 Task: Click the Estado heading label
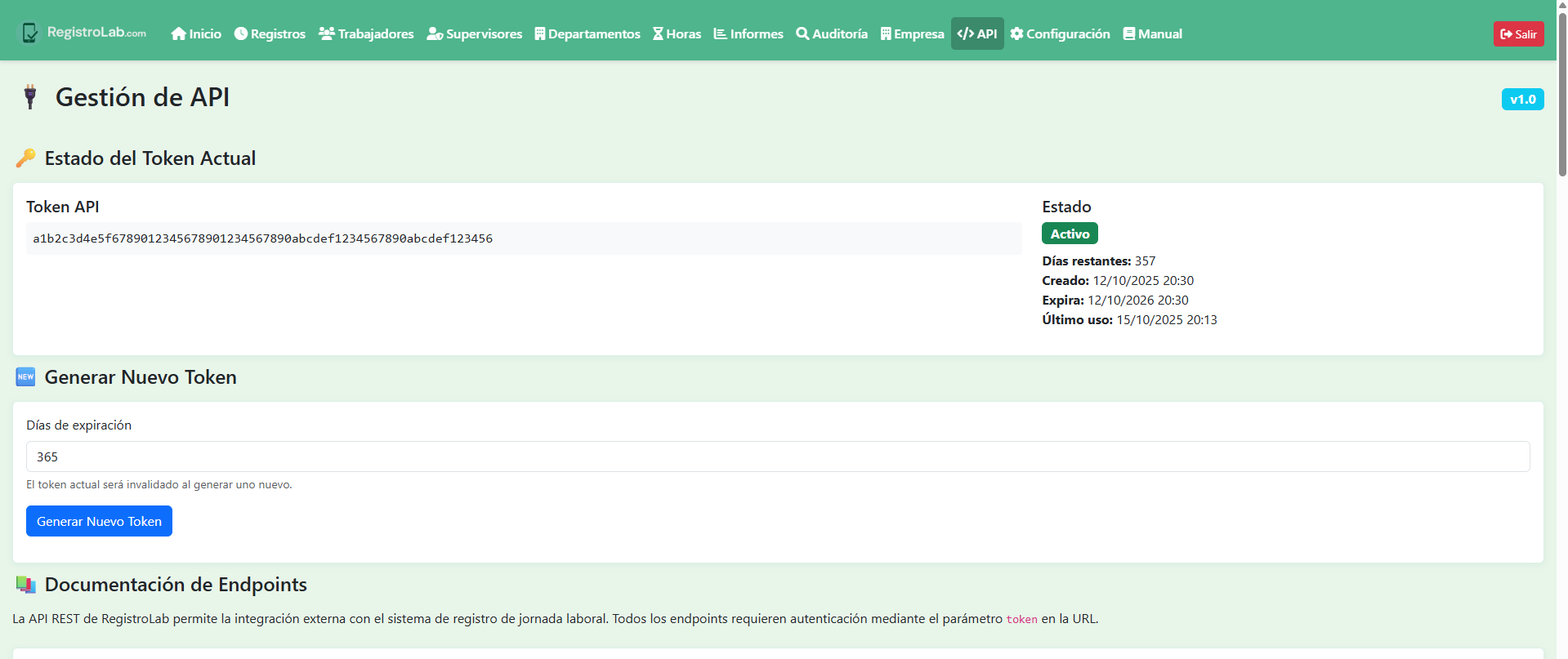[1066, 207]
